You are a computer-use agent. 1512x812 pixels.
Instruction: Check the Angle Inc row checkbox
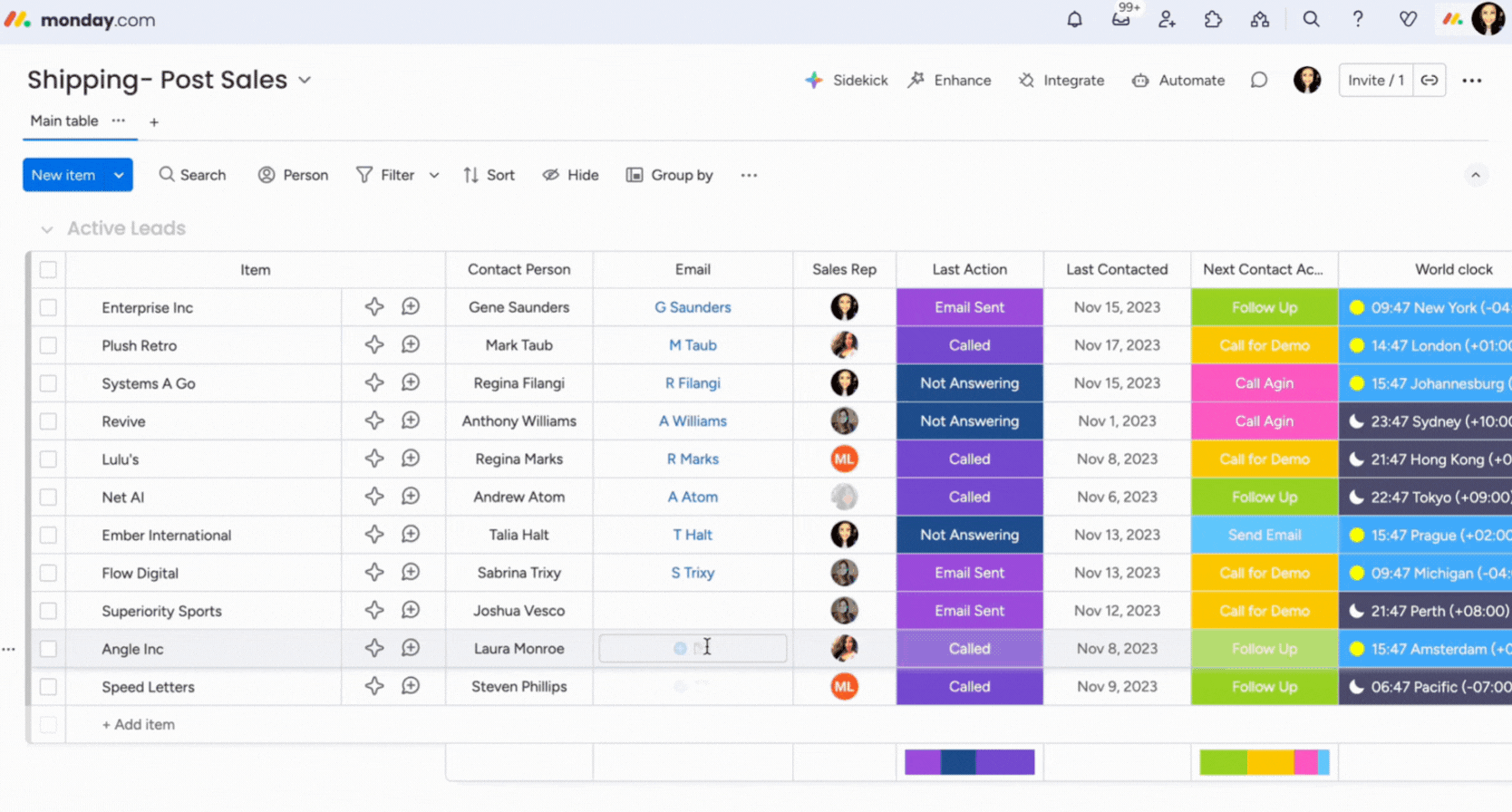pyautogui.click(x=48, y=649)
